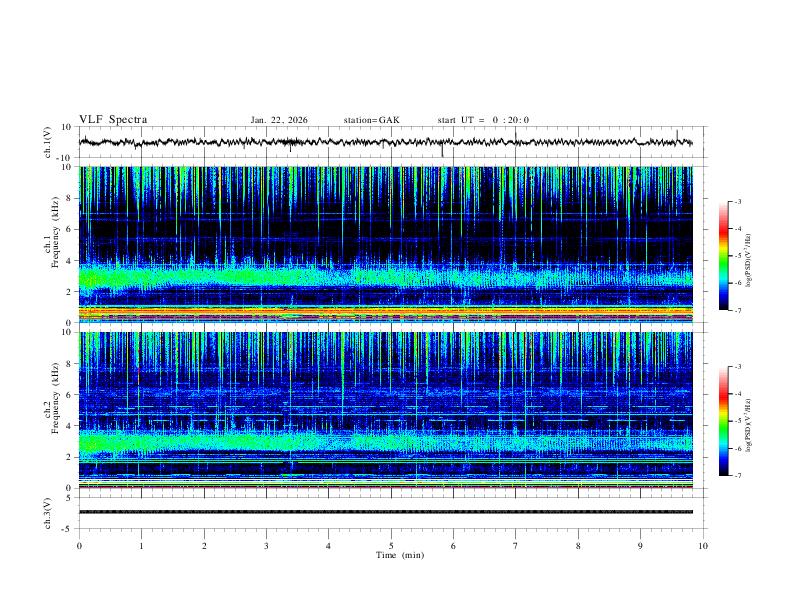Click time axis tick label "6"

click(453, 546)
